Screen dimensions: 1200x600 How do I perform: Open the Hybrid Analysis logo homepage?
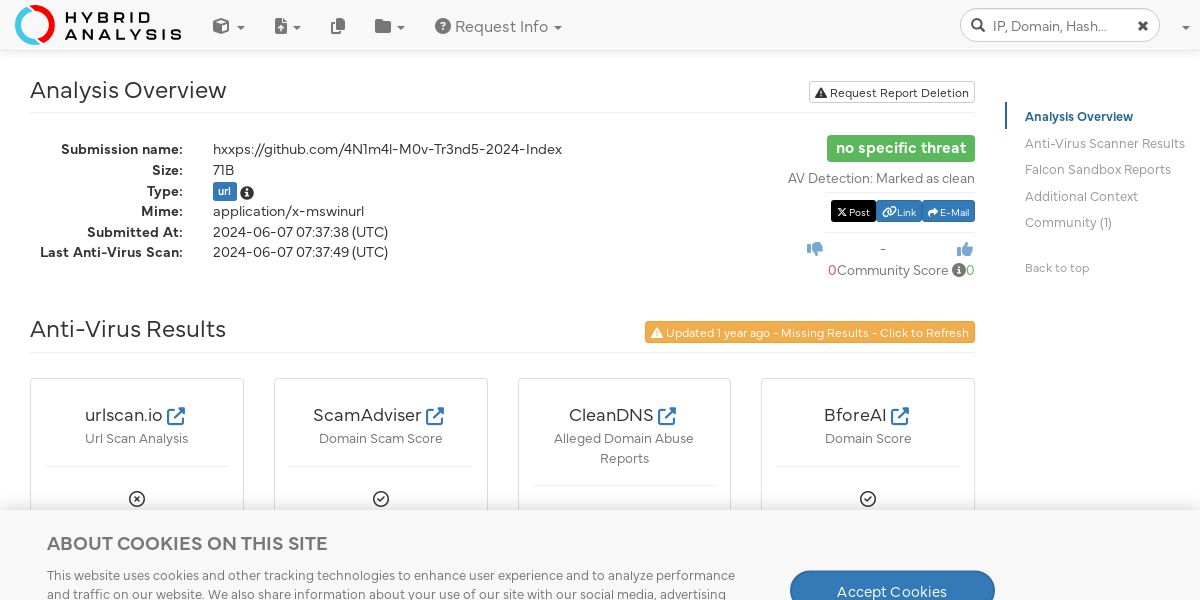(98, 25)
